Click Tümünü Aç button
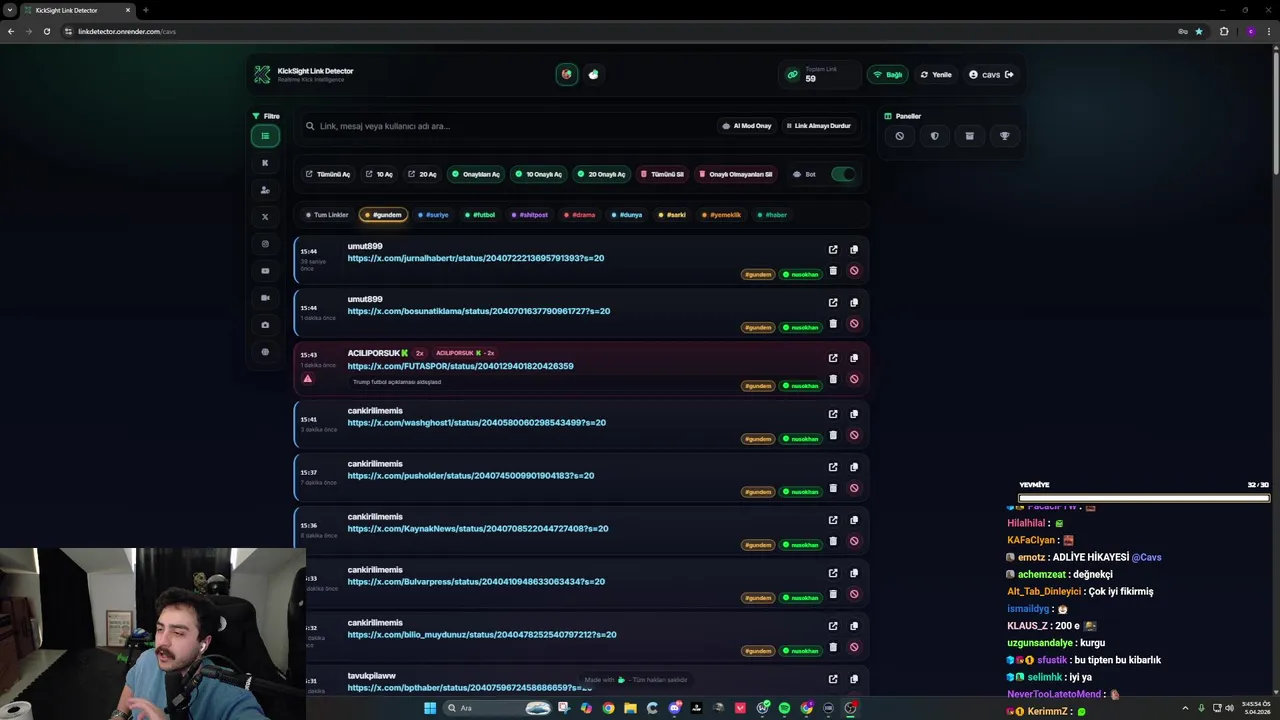1280x720 pixels. coord(328,174)
